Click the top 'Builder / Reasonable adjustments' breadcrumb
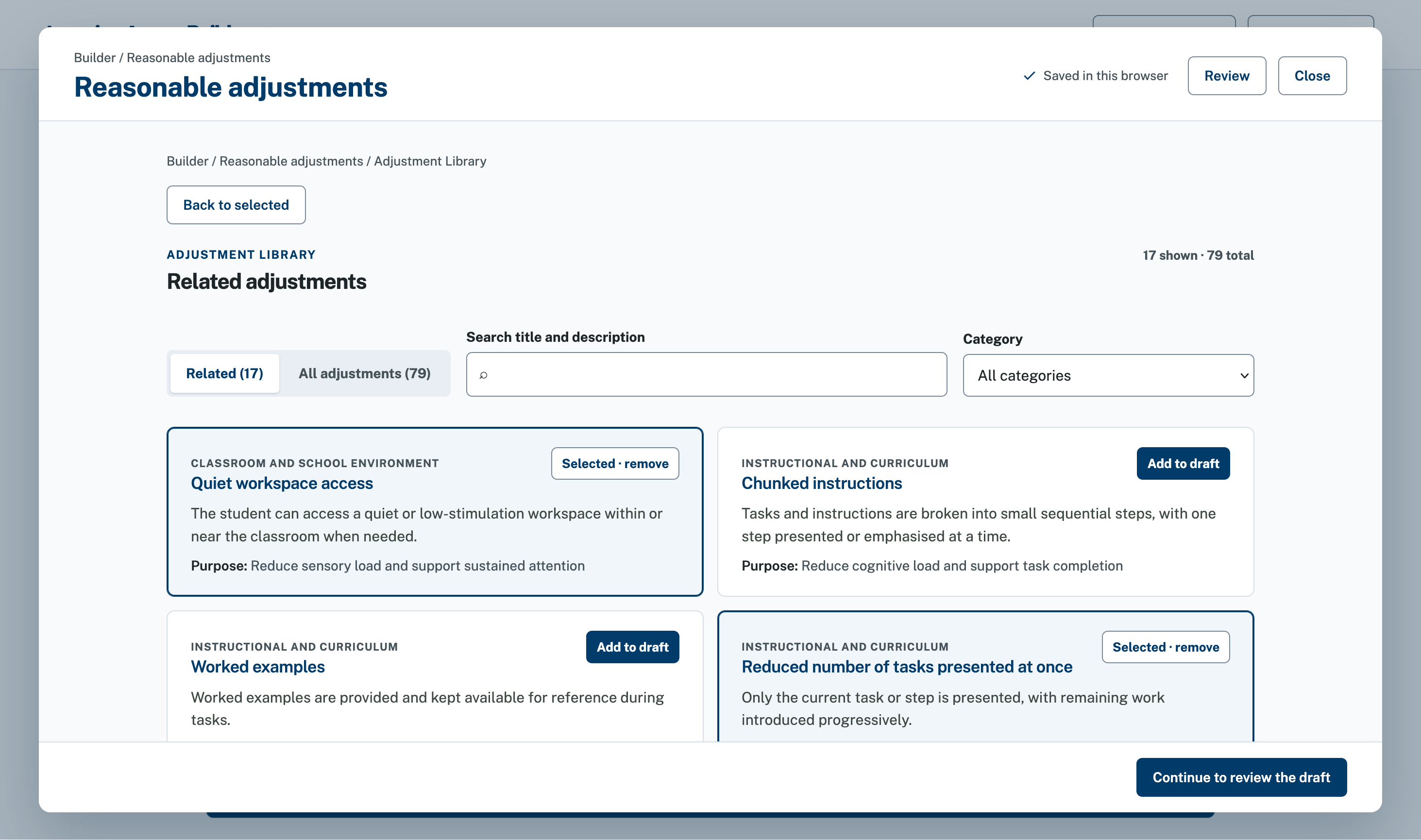 click(172, 58)
